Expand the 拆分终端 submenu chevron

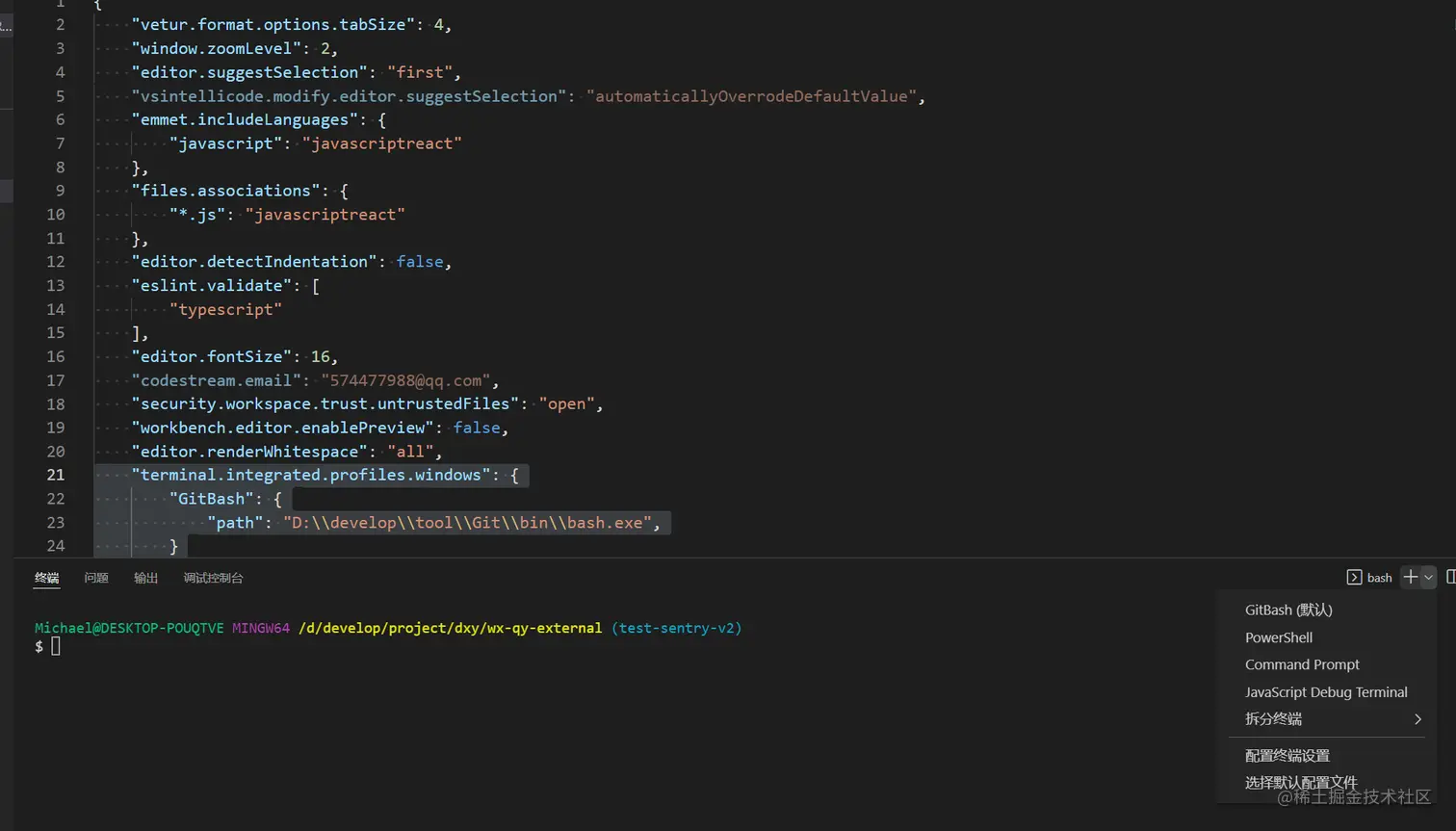1417,718
